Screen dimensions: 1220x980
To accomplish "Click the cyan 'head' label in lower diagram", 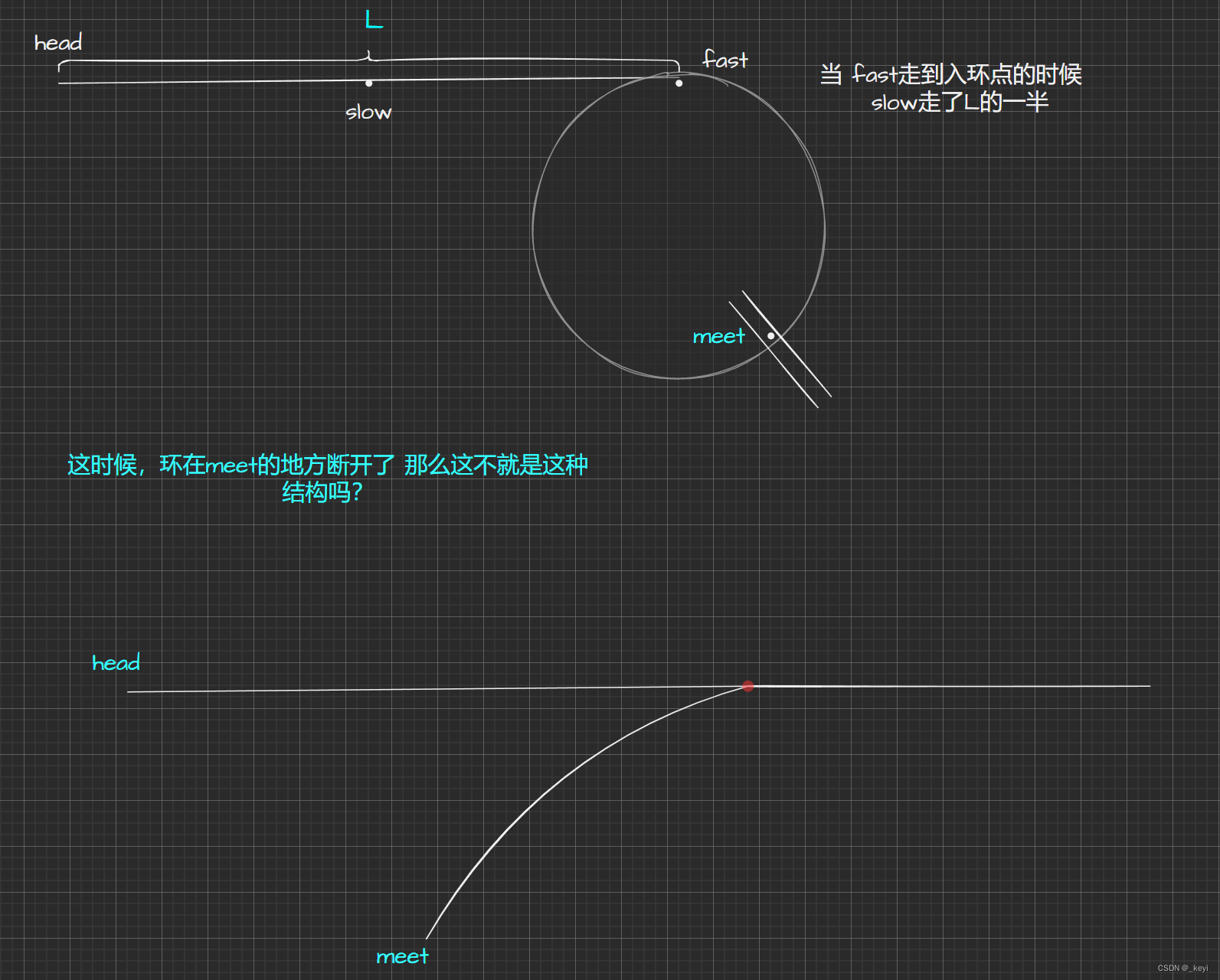I will tap(116, 662).
